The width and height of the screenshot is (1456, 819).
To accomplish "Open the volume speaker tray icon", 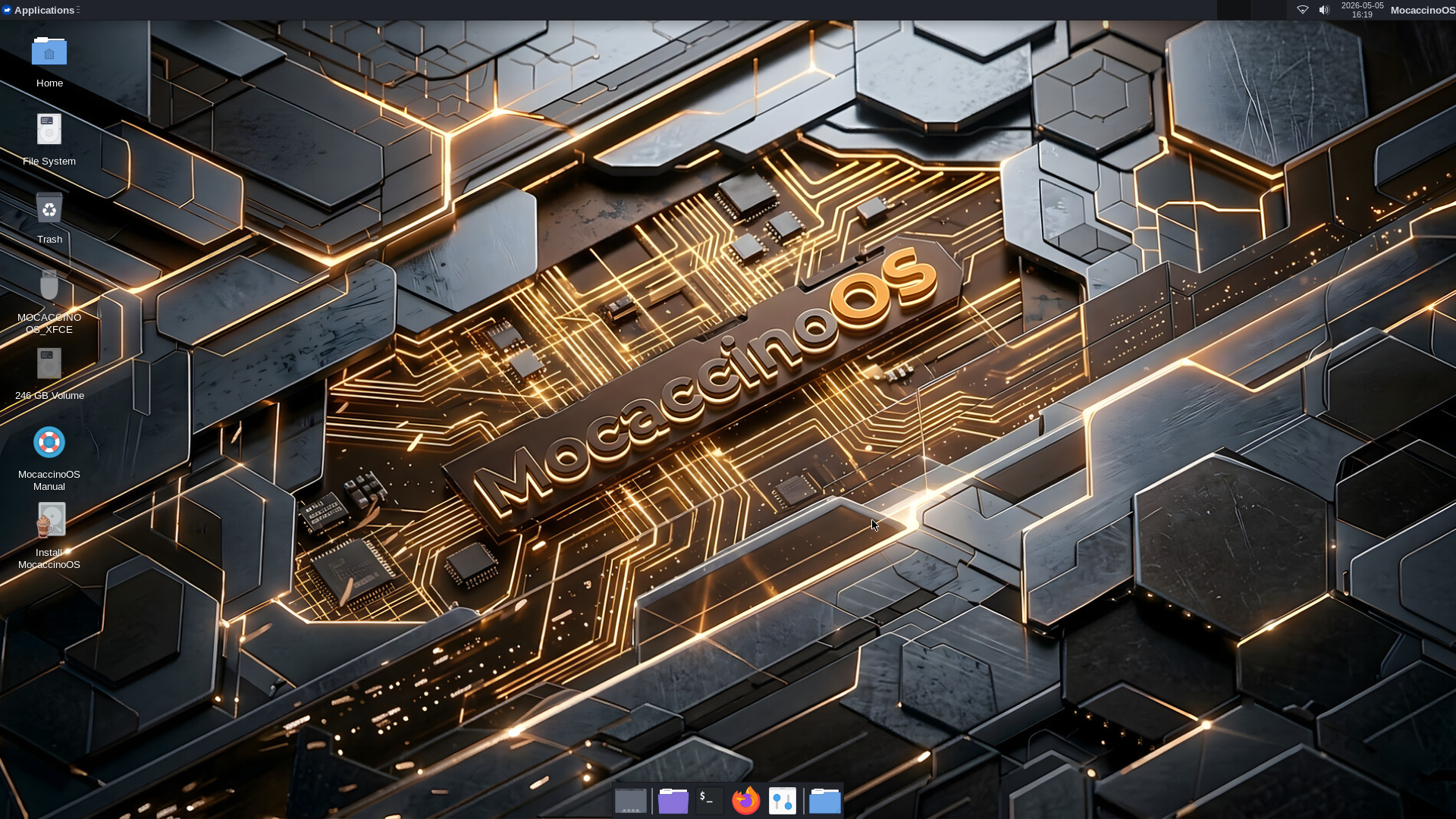I will (x=1324, y=10).
